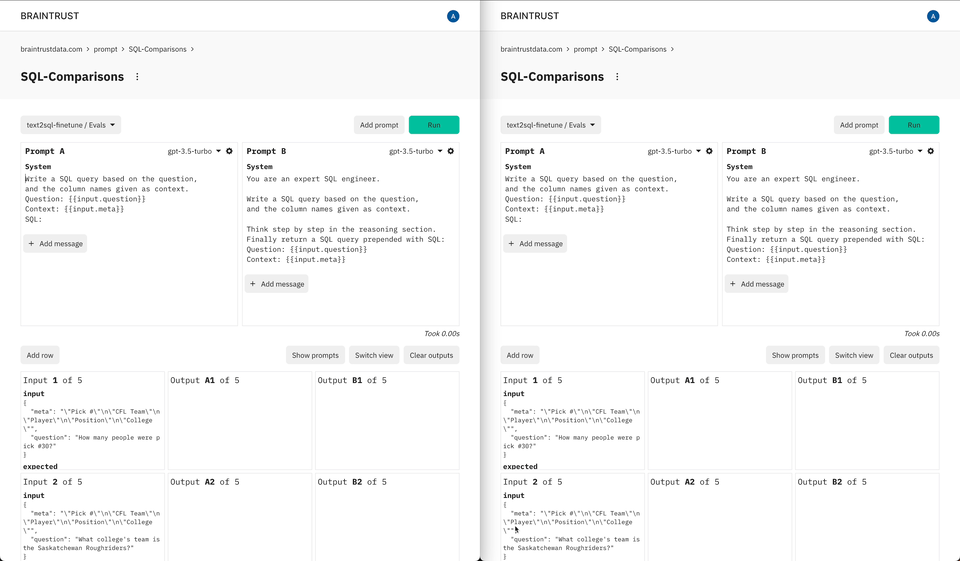Open Prompt A gpt-3.5-turbo model dropdown, left pane

[x=194, y=151]
